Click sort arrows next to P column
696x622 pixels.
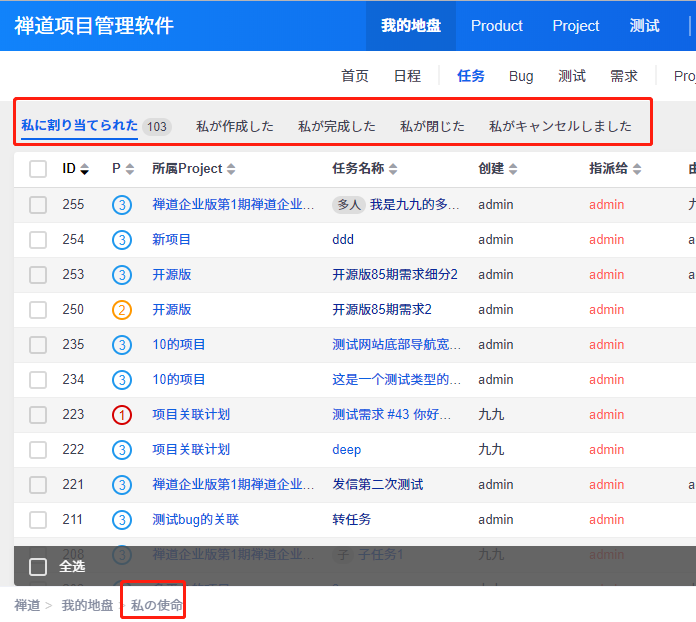tap(130, 169)
